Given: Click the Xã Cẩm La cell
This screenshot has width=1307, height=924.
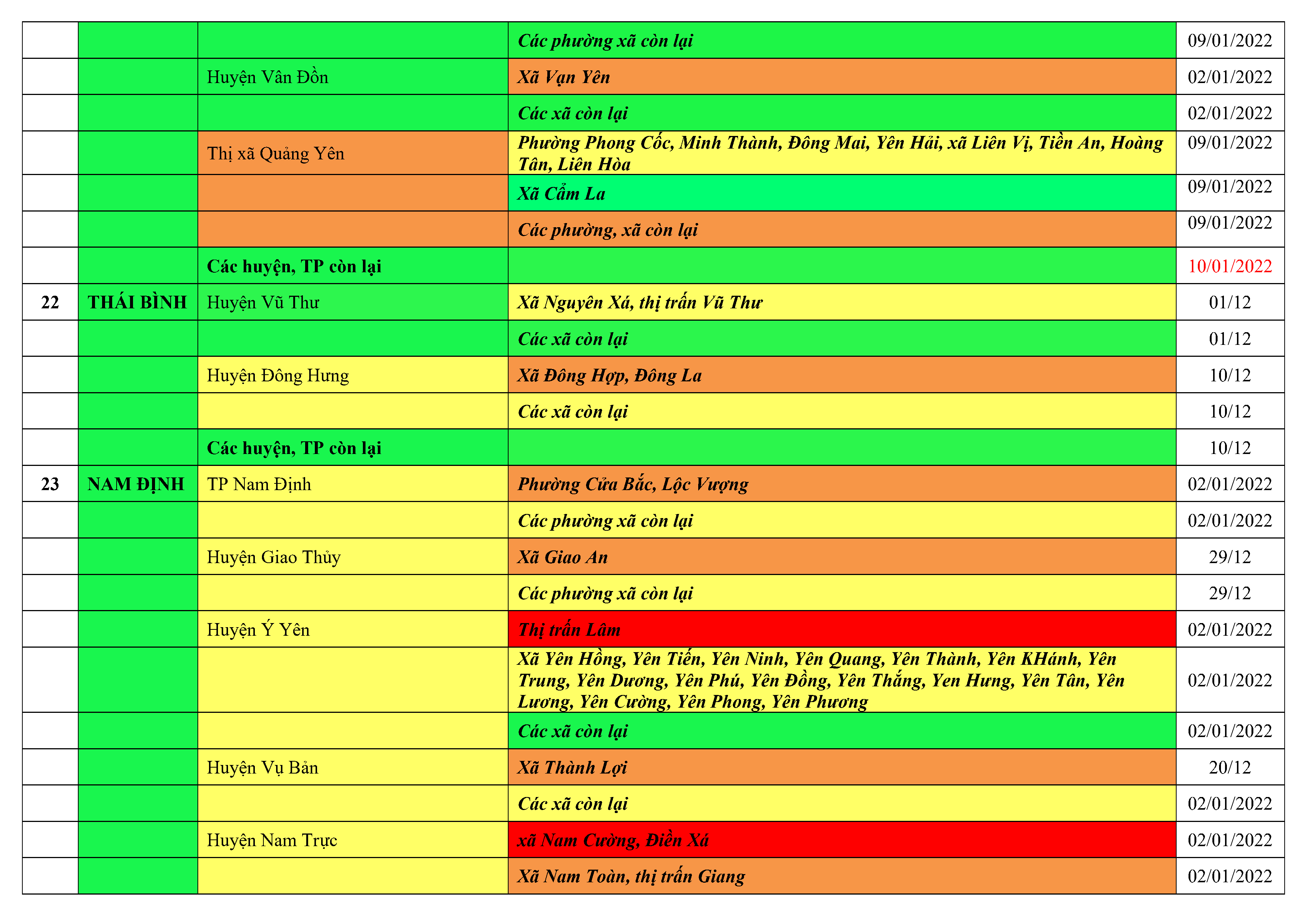Looking at the screenshot, I should (561, 193).
